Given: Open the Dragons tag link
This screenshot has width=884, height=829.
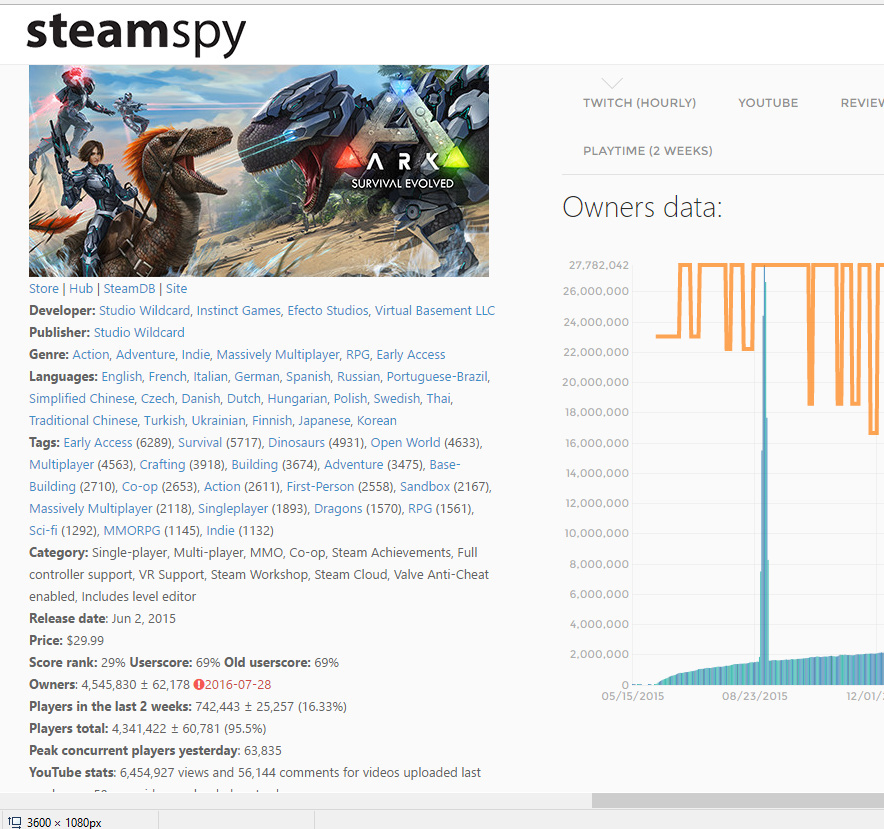Looking at the screenshot, I should coord(338,509).
